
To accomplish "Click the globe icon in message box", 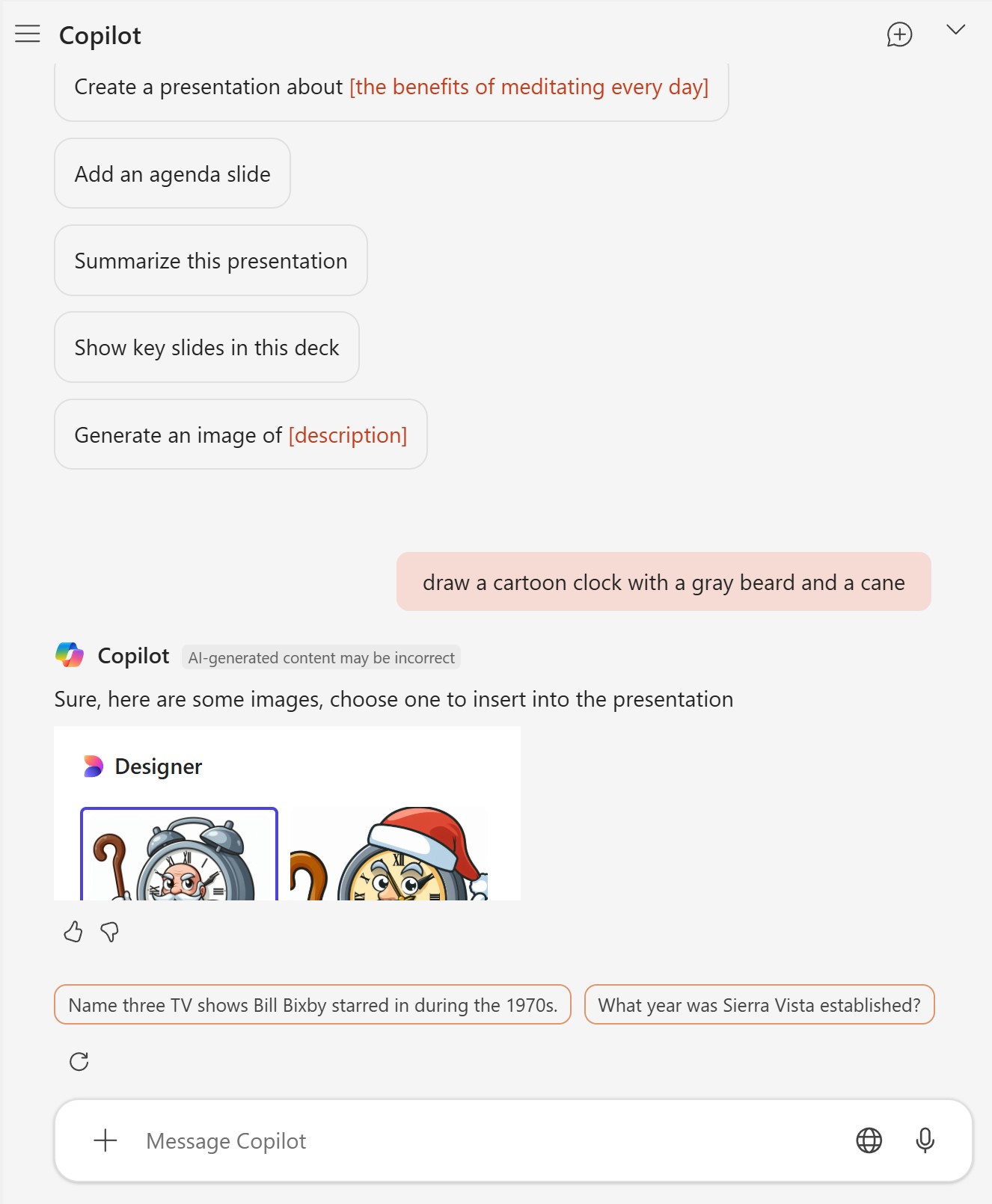I will pos(869,1140).
